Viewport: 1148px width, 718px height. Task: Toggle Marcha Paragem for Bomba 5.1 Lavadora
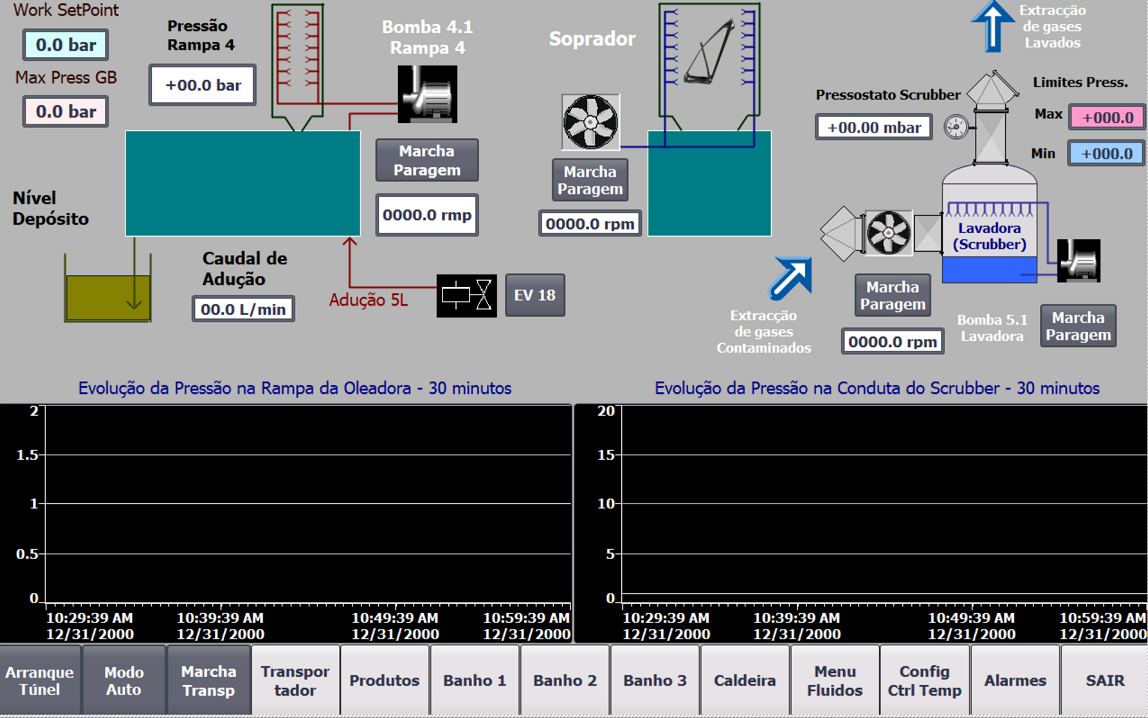click(1078, 326)
